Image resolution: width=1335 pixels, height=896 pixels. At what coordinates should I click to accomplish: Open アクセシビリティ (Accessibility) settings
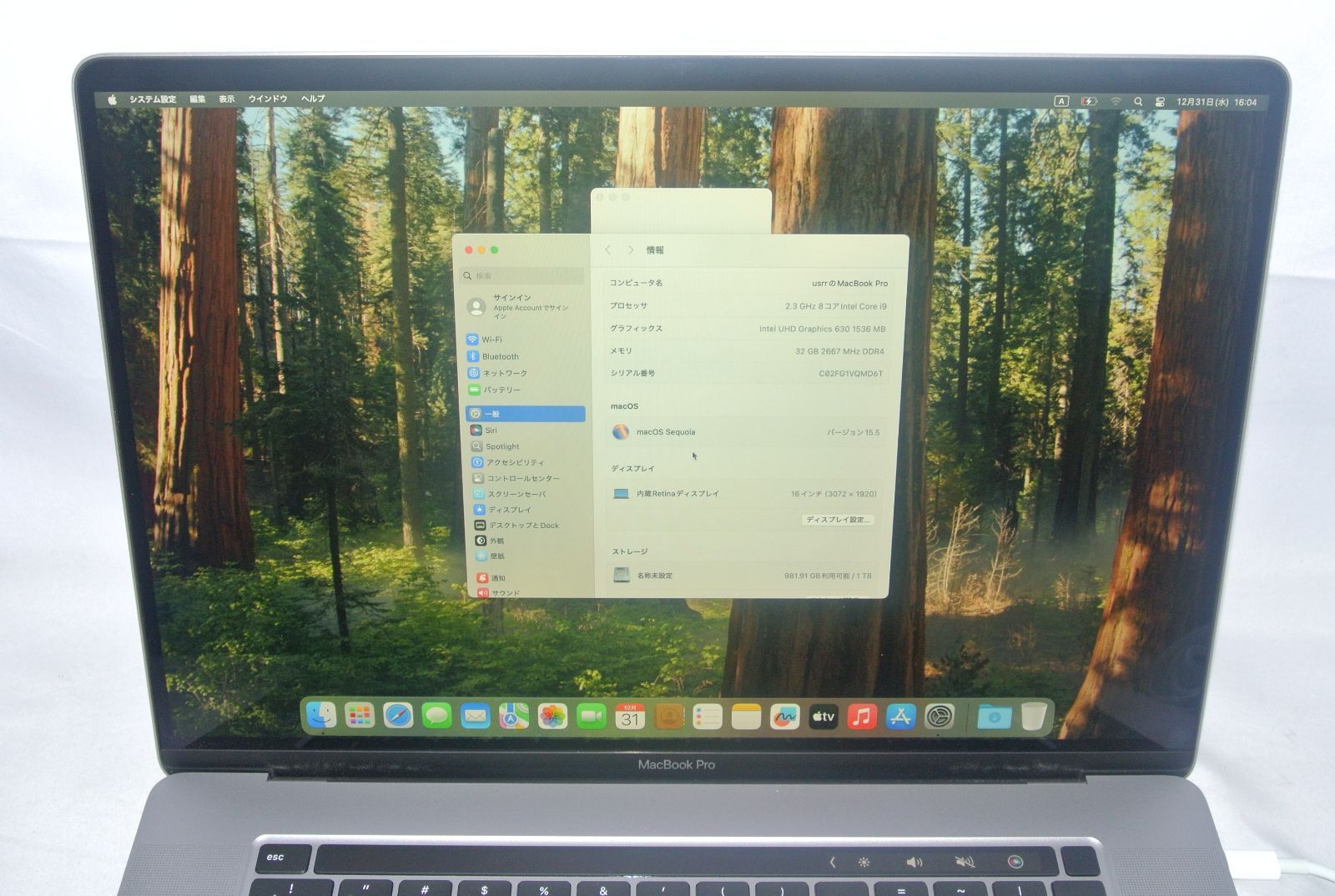point(514,462)
